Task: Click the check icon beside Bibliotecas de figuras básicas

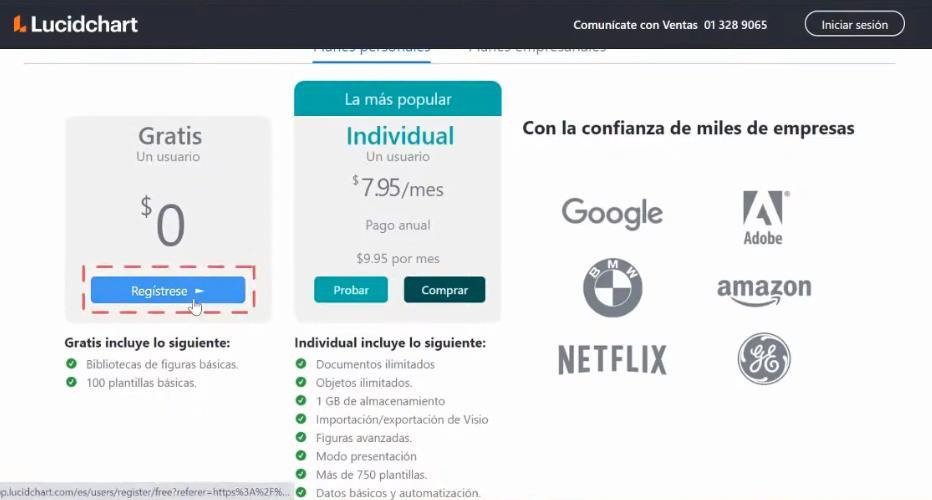Action: (x=71, y=363)
